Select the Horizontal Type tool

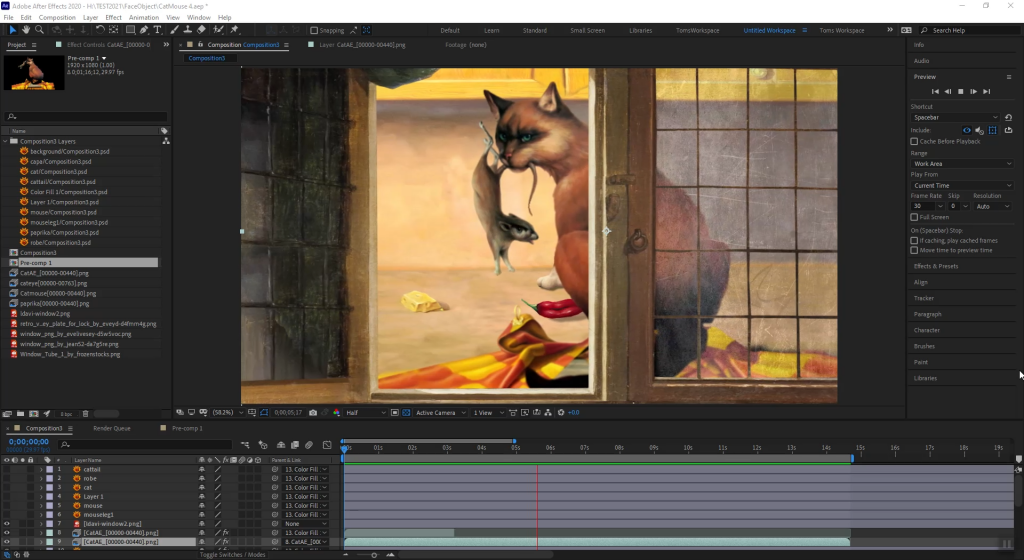point(157,30)
